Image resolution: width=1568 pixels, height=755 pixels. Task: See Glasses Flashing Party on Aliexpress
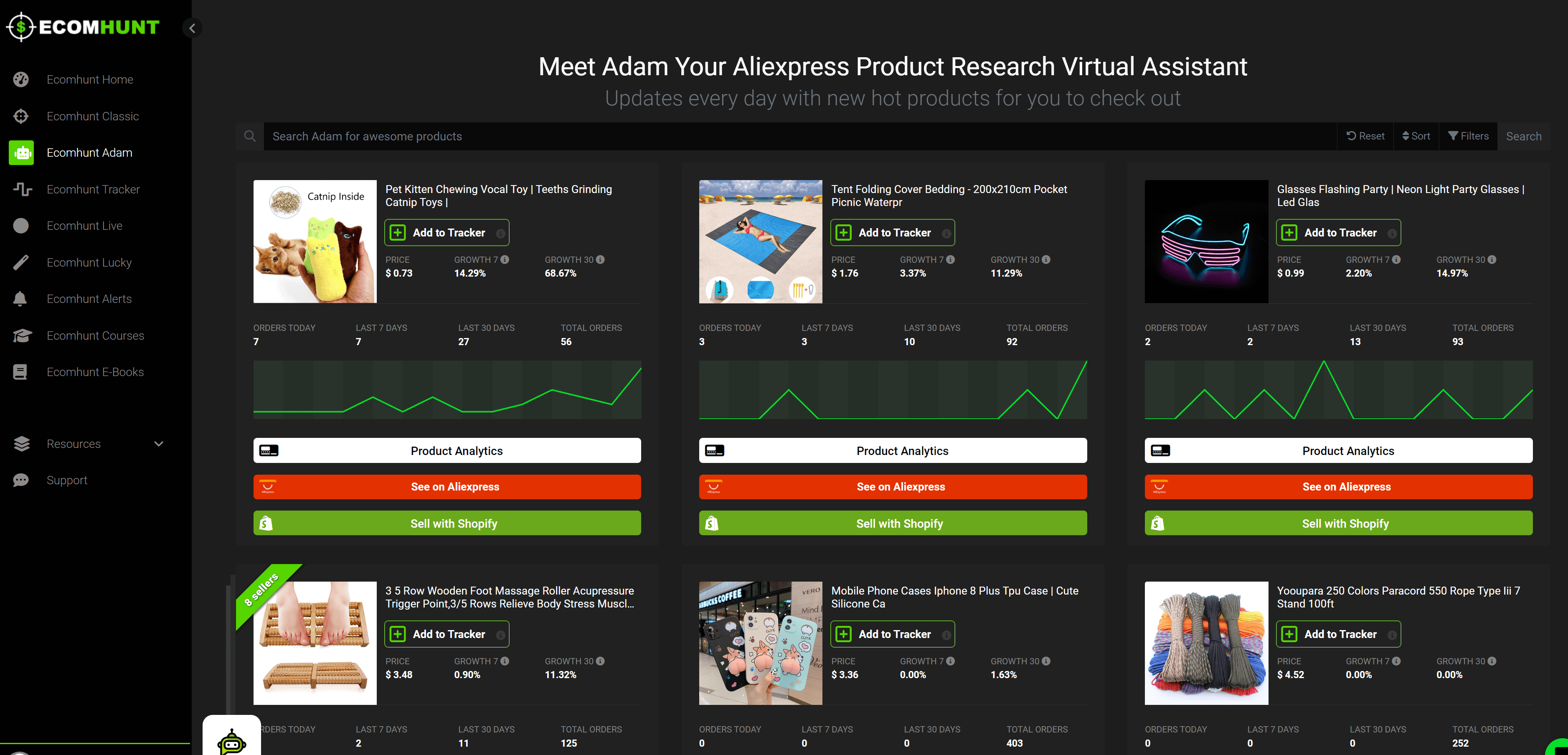[x=1339, y=487]
